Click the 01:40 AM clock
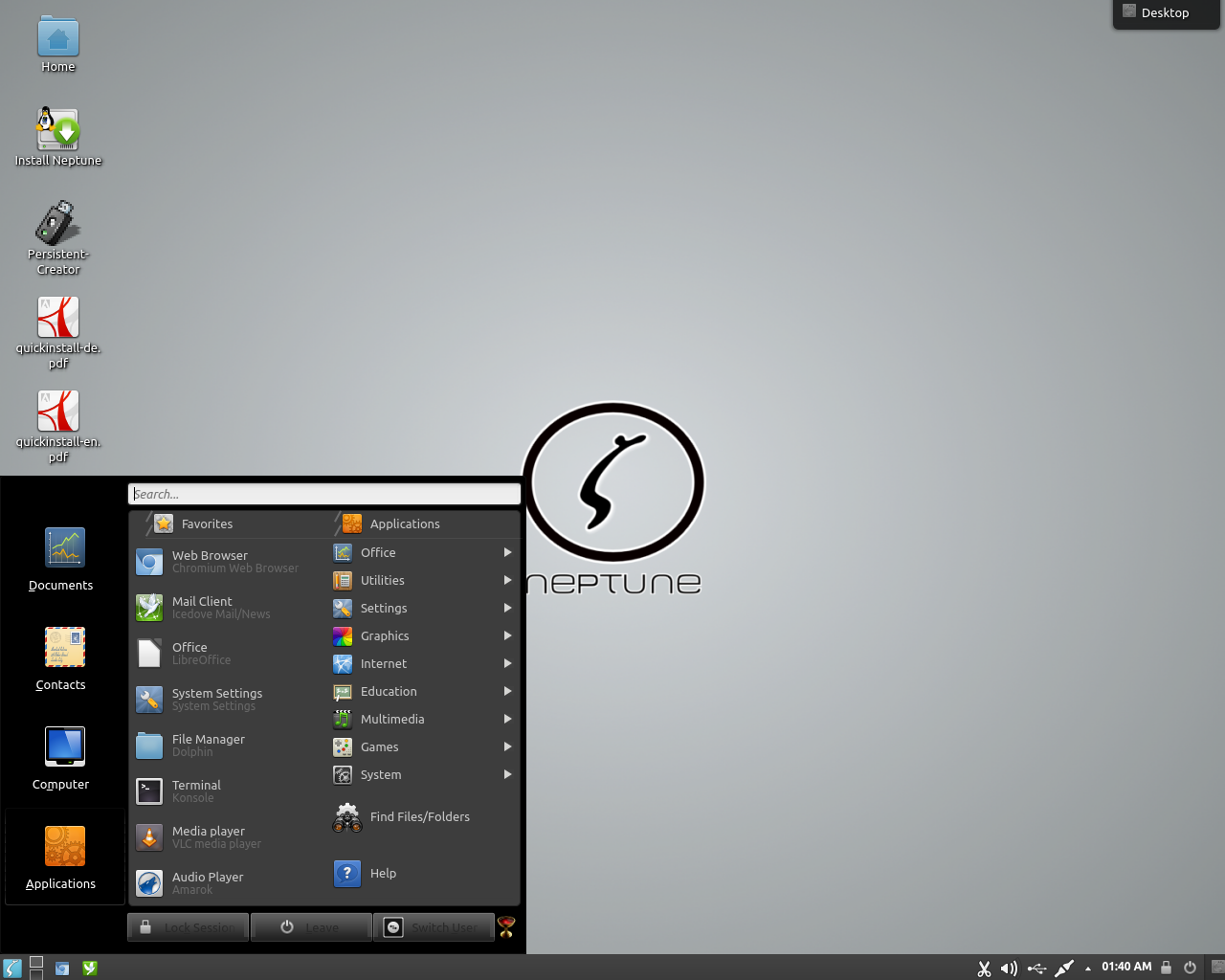Image resolution: width=1225 pixels, height=980 pixels. (x=1126, y=967)
